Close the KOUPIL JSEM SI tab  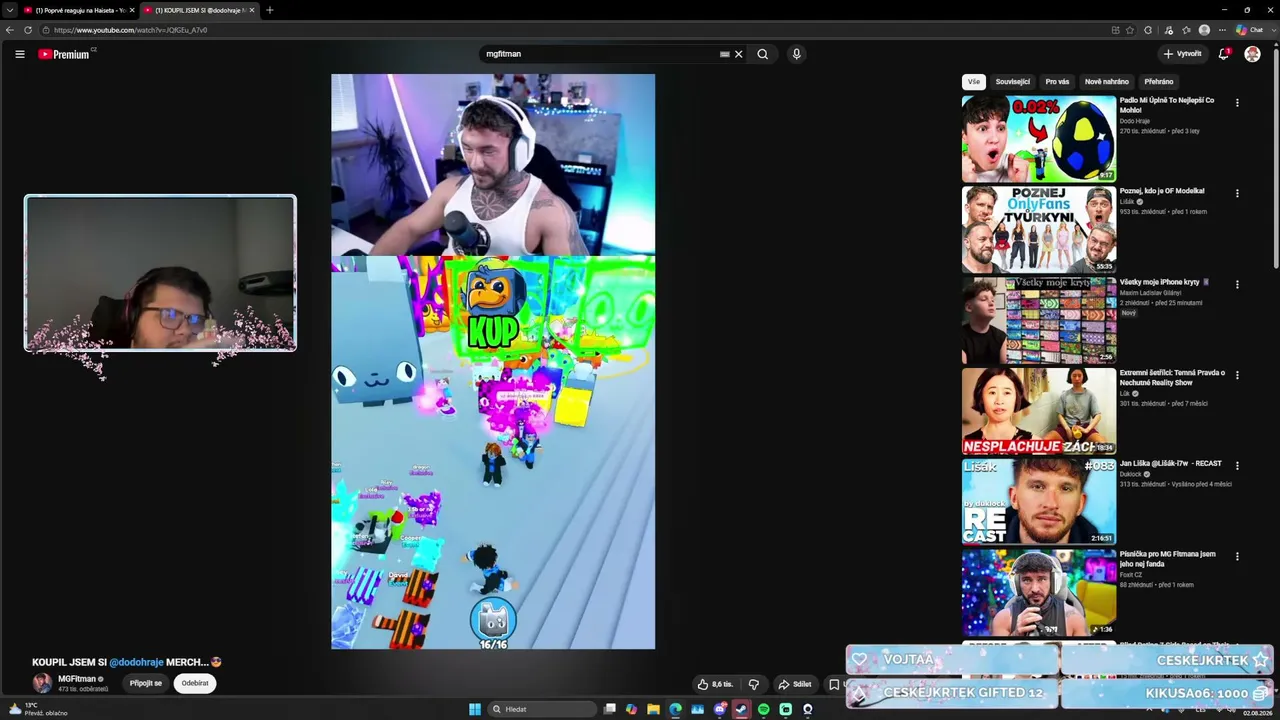(252, 10)
